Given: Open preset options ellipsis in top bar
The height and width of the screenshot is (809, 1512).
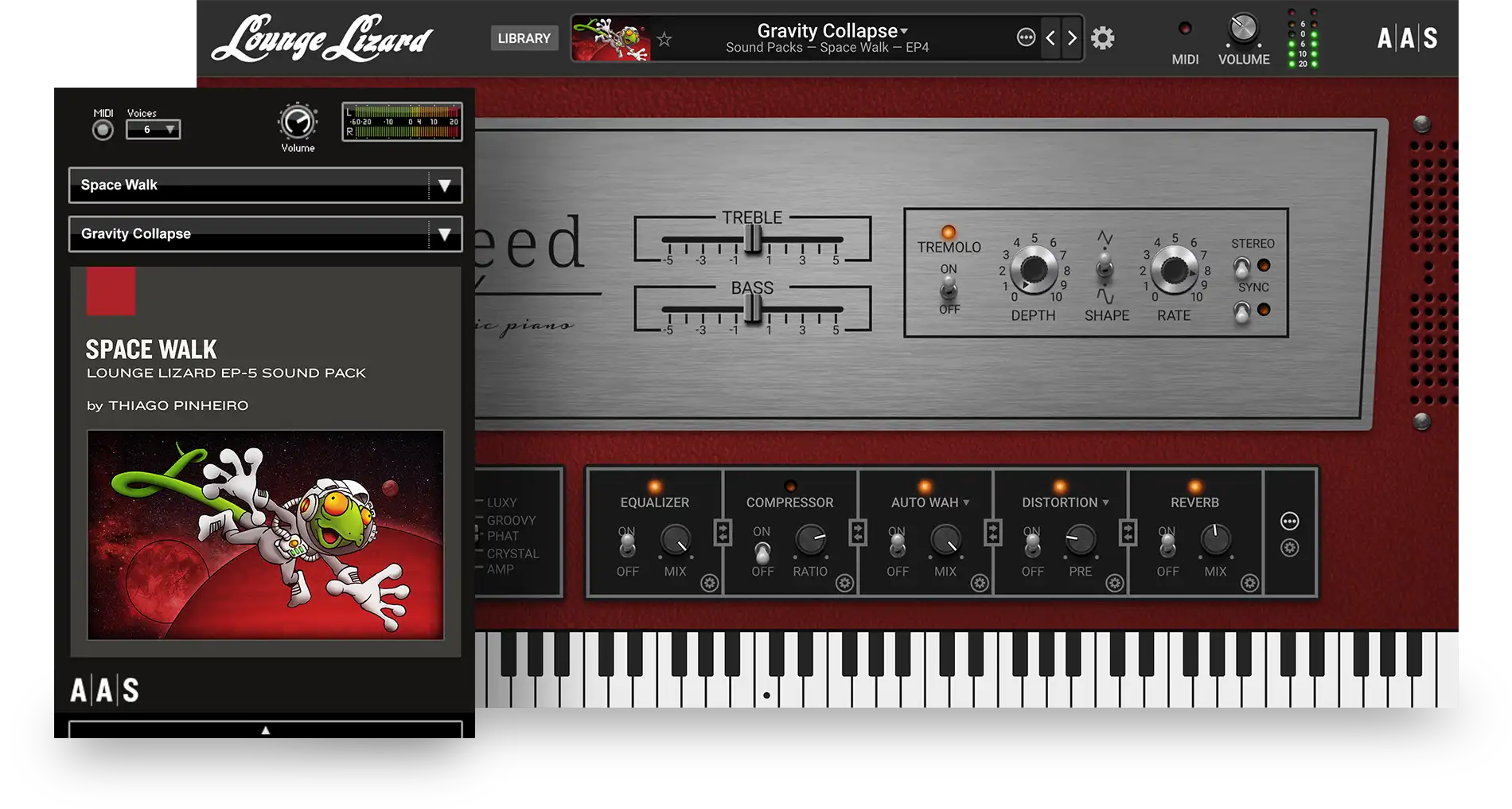Looking at the screenshot, I should click(x=1026, y=37).
